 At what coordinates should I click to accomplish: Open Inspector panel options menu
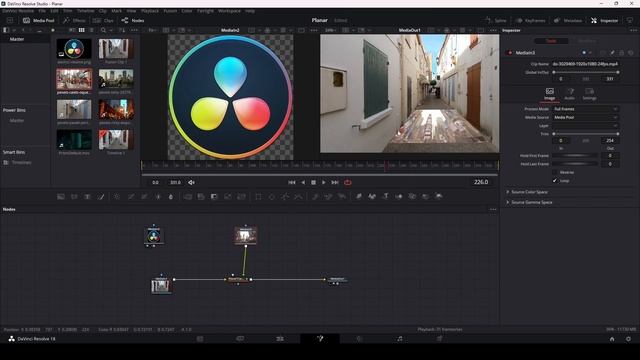(x=633, y=30)
